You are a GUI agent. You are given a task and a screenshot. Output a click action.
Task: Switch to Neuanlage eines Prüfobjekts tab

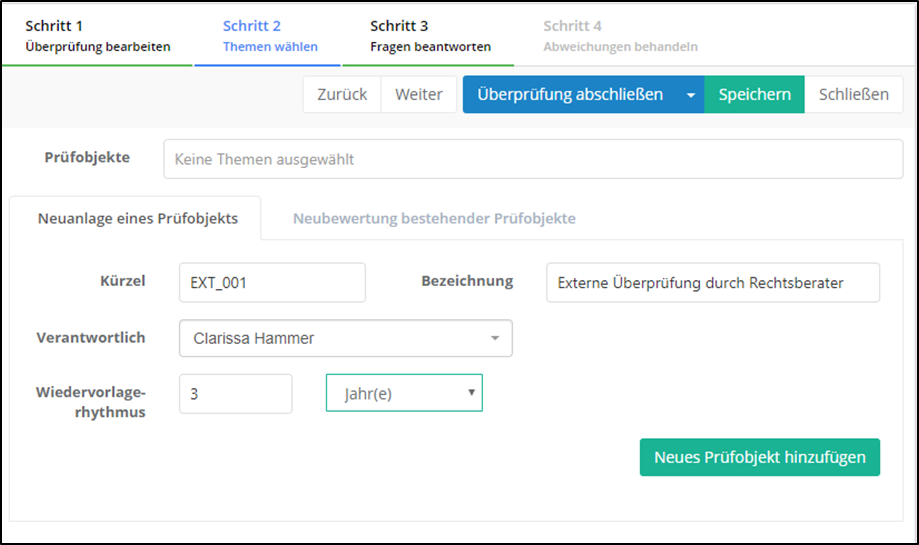pos(137,218)
